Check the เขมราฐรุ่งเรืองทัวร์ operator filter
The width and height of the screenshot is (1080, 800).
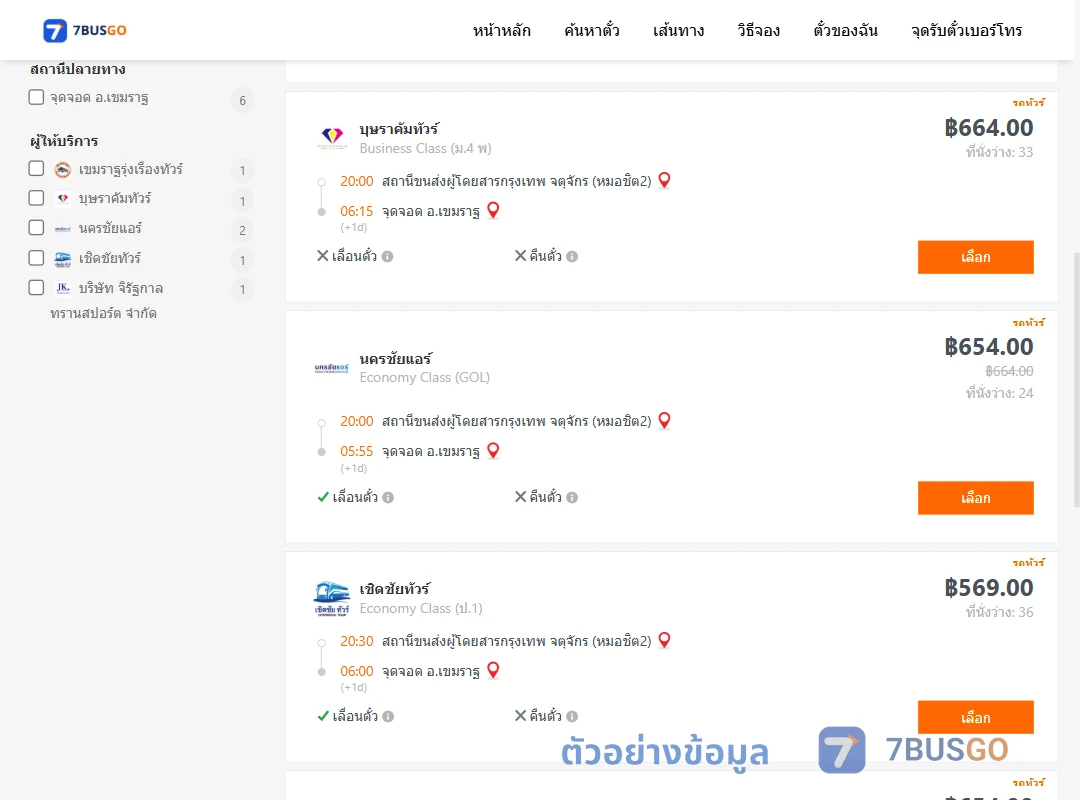(37, 169)
